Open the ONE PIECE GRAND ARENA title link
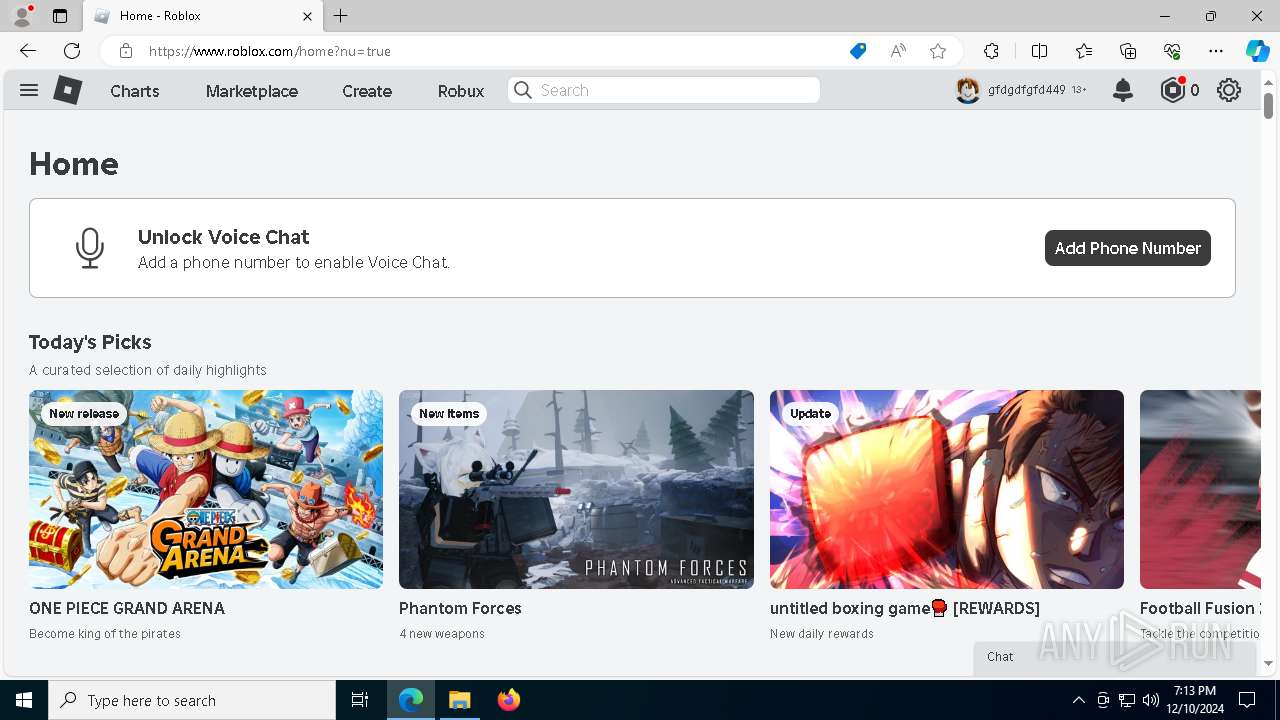The image size is (1280, 720). [127, 608]
